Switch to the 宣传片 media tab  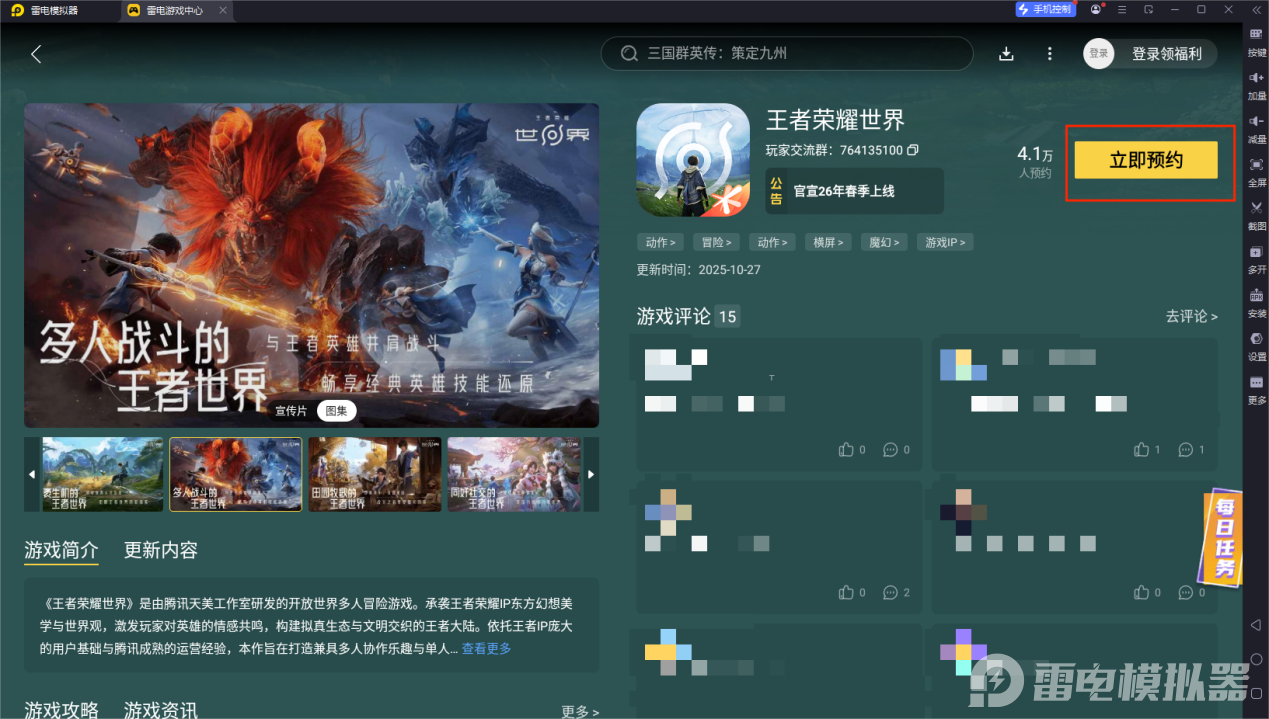(291, 410)
